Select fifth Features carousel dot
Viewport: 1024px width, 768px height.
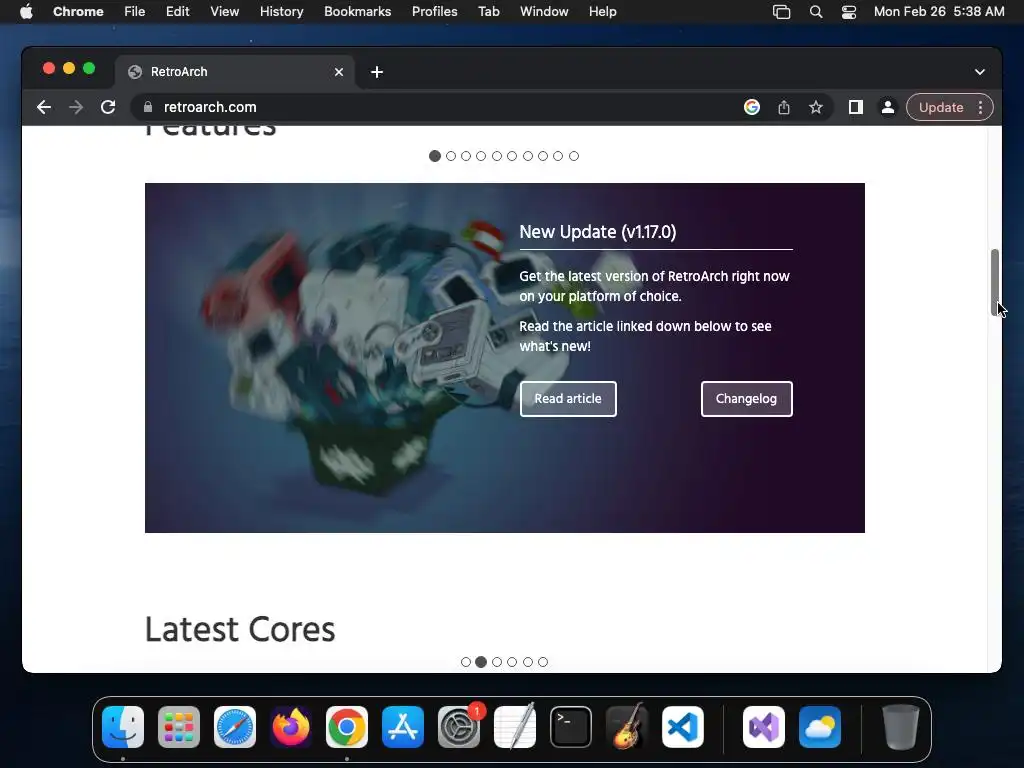[x=497, y=156]
